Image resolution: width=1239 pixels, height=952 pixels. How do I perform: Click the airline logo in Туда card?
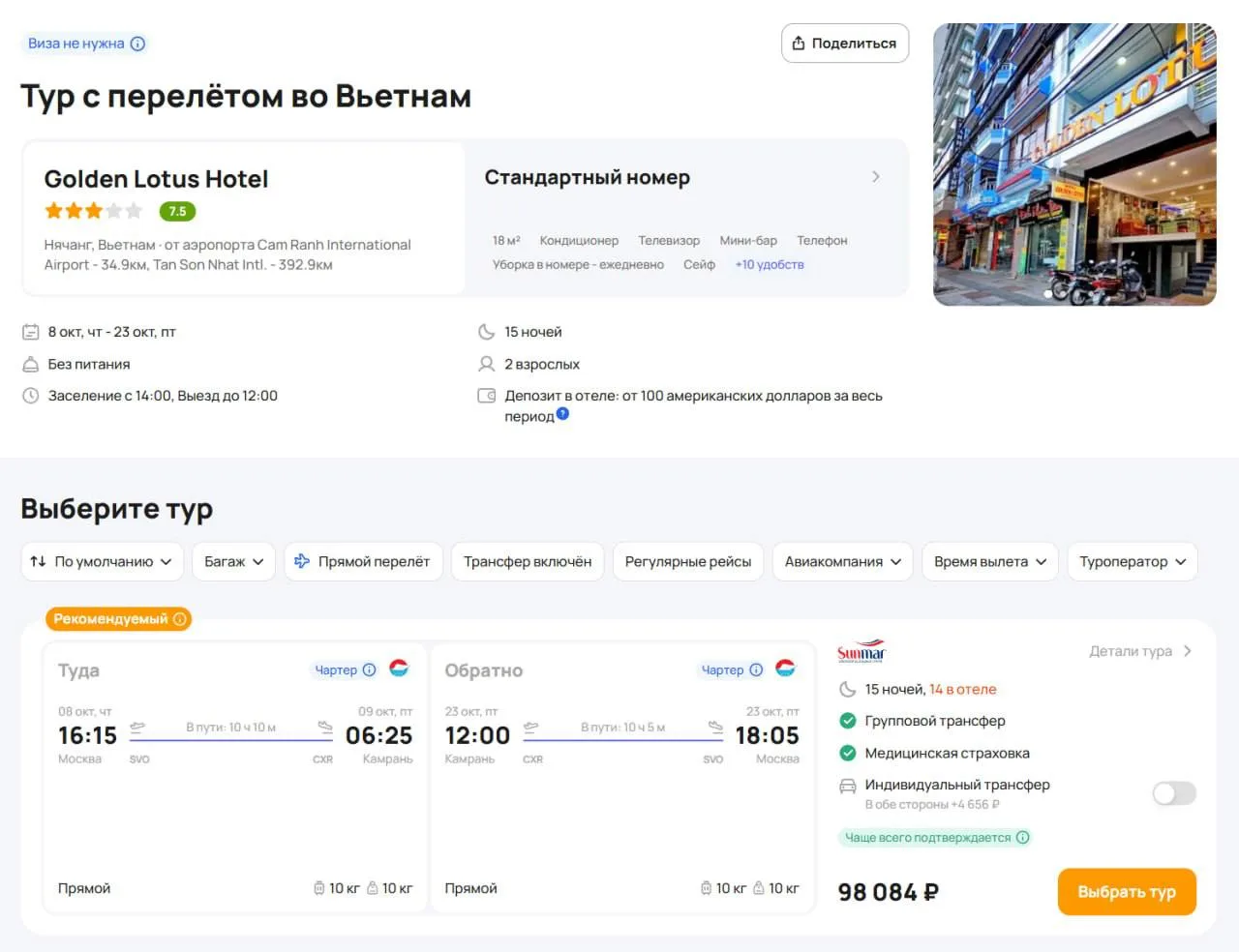(399, 669)
